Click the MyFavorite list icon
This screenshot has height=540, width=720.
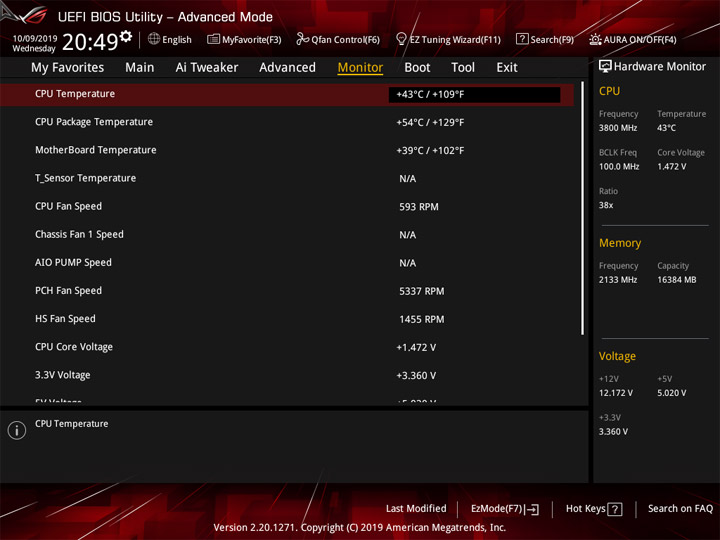pyautogui.click(x=213, y=39)
